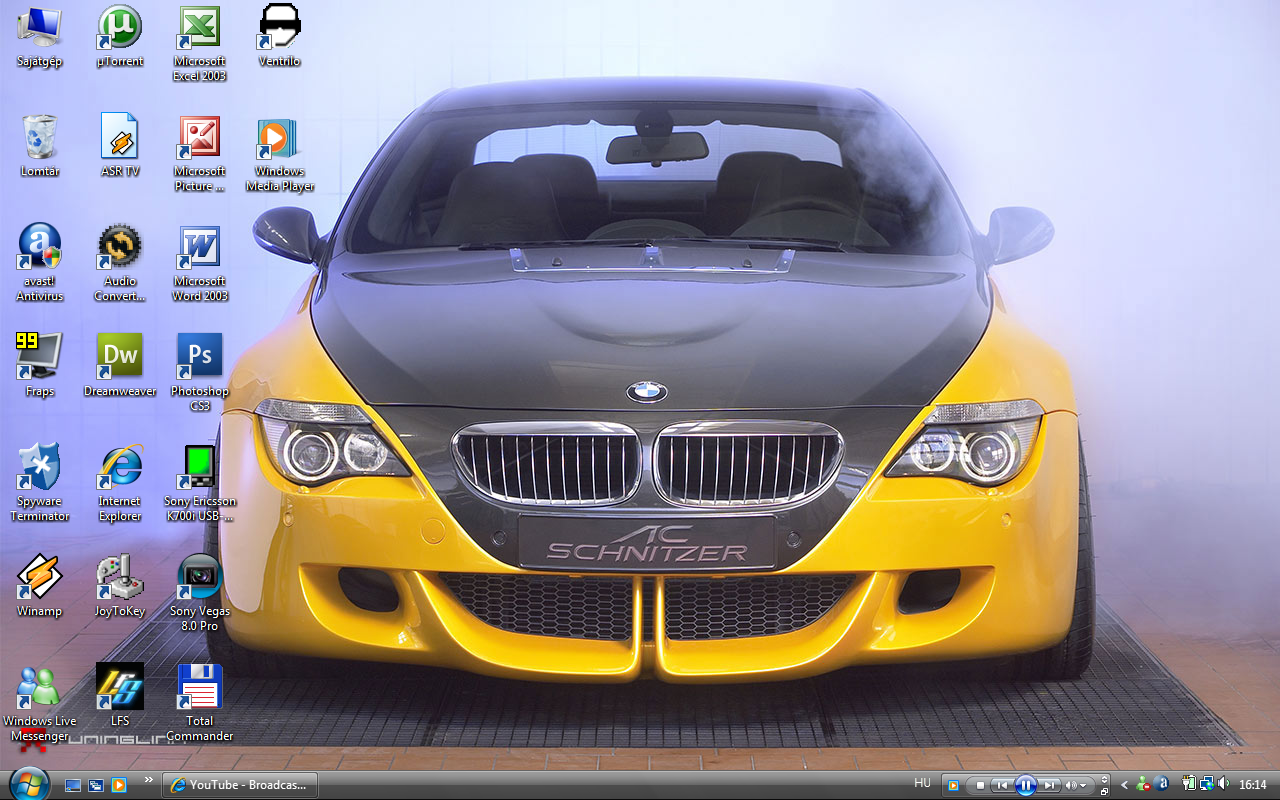Viewport: 1280px width, 800px height.
Task: Open Media Player volume dropdown arrow
Action: pyautogui.click(x=1083, y=785)
